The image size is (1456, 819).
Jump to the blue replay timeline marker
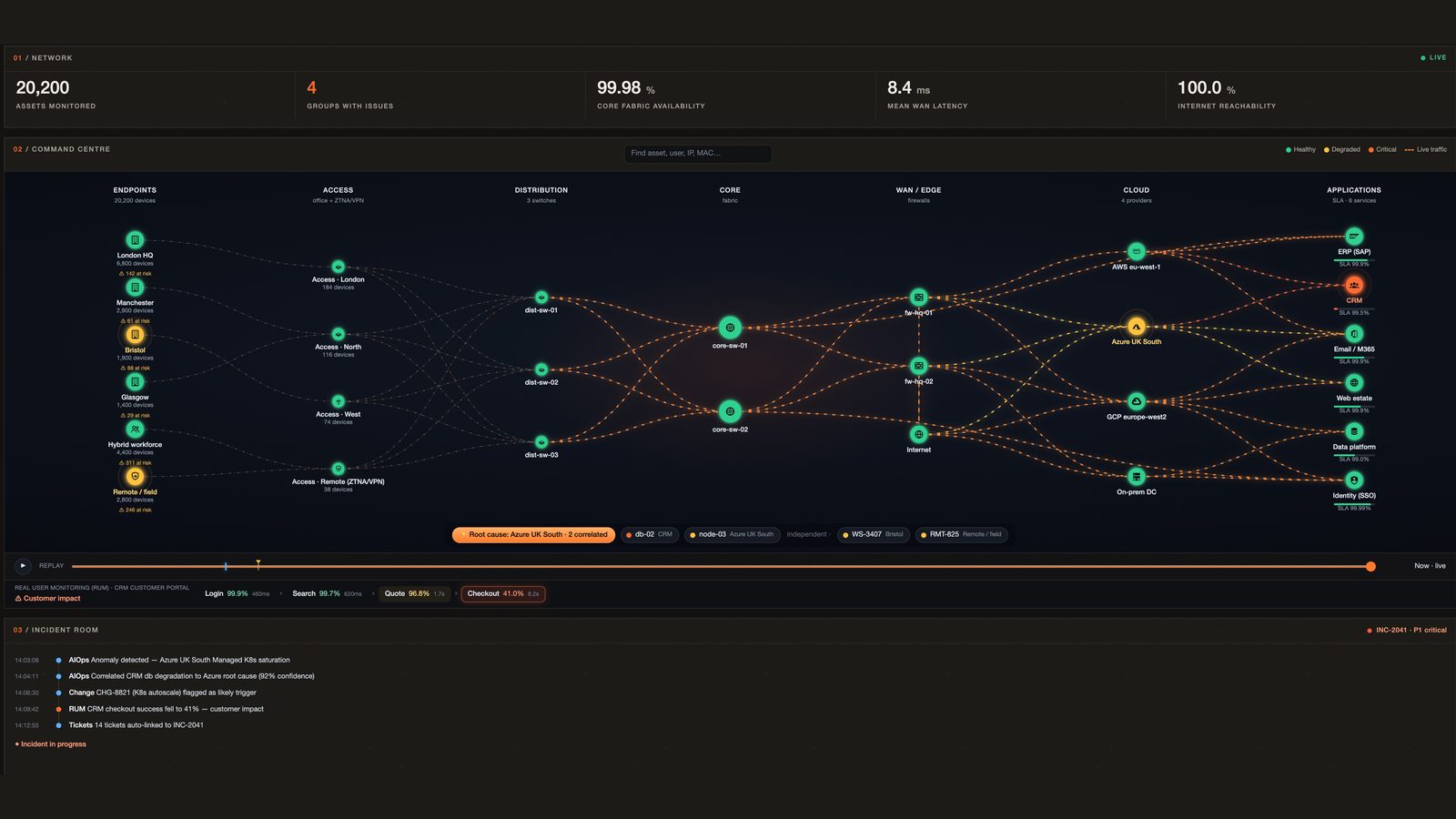click(x=226, y=566)
